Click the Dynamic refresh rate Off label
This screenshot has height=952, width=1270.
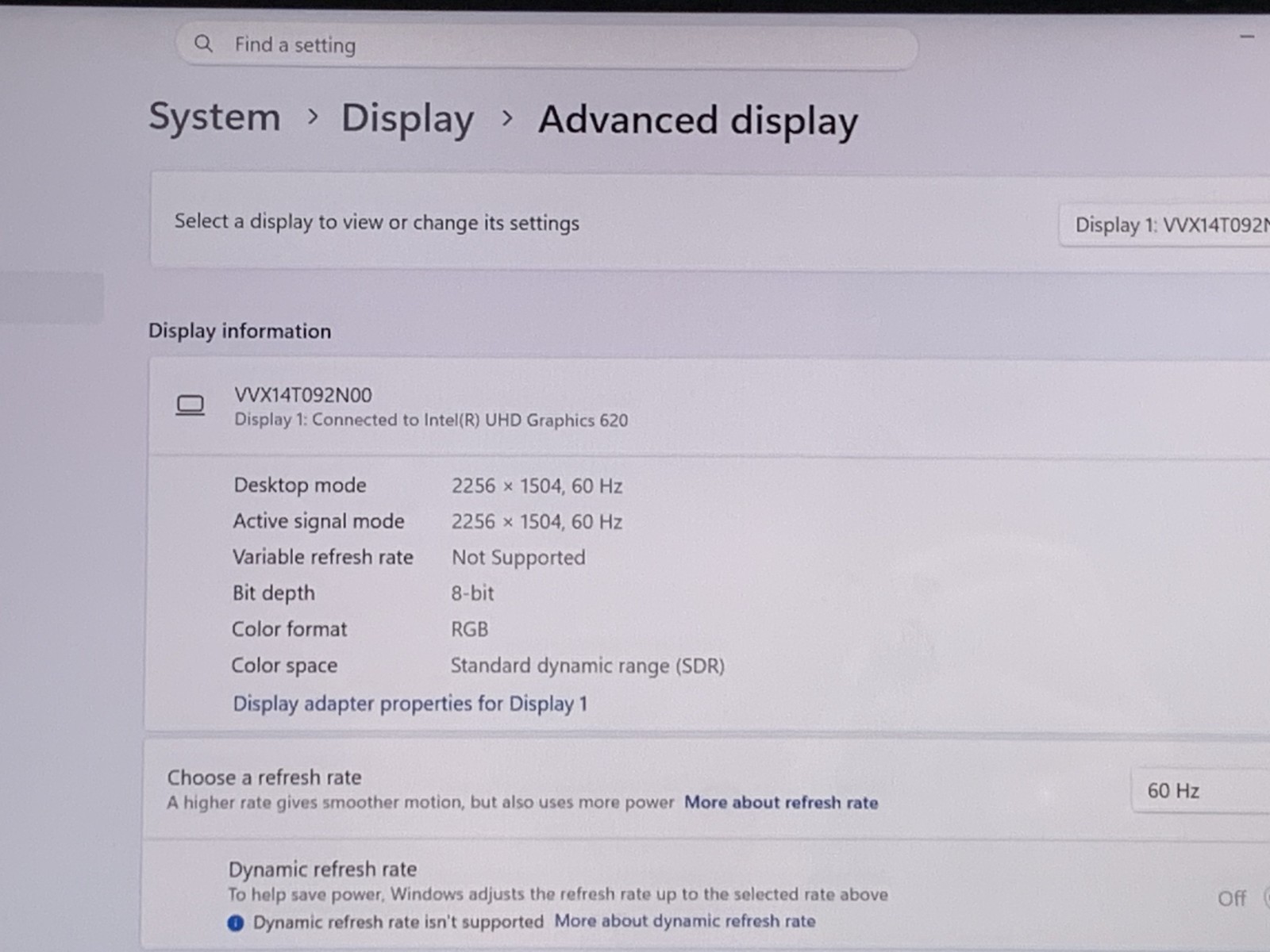(1232, 899)
